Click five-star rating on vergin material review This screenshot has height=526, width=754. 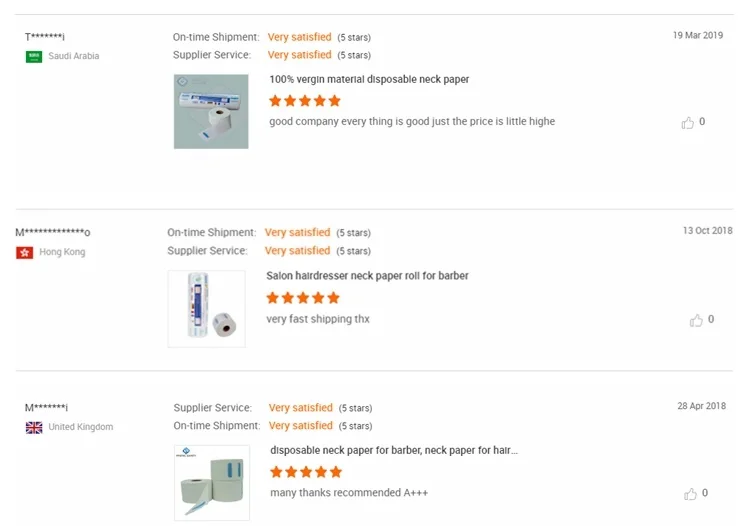305,101
